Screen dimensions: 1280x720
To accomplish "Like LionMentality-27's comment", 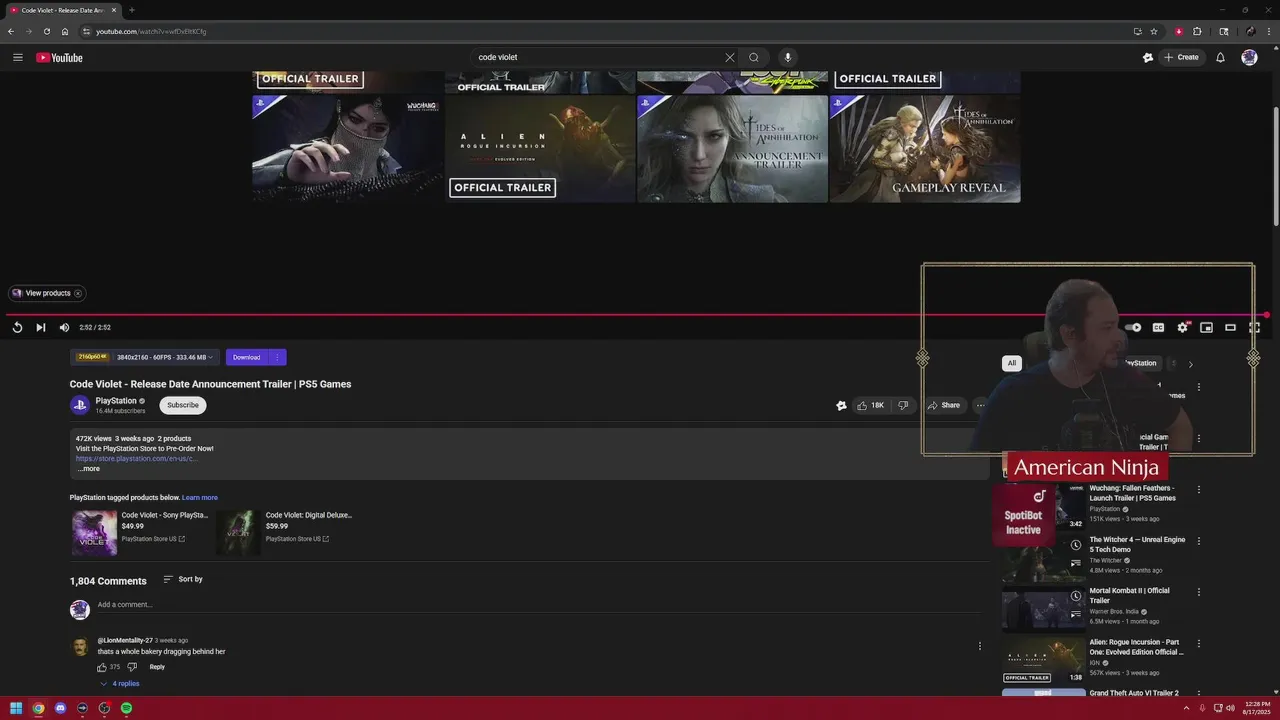I will [x=102, y=667].
